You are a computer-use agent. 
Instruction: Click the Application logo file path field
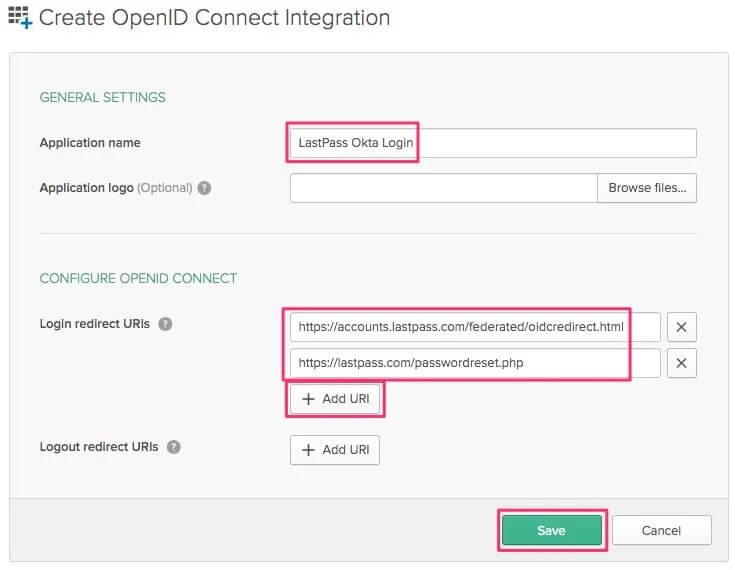[x=443, y=188]
